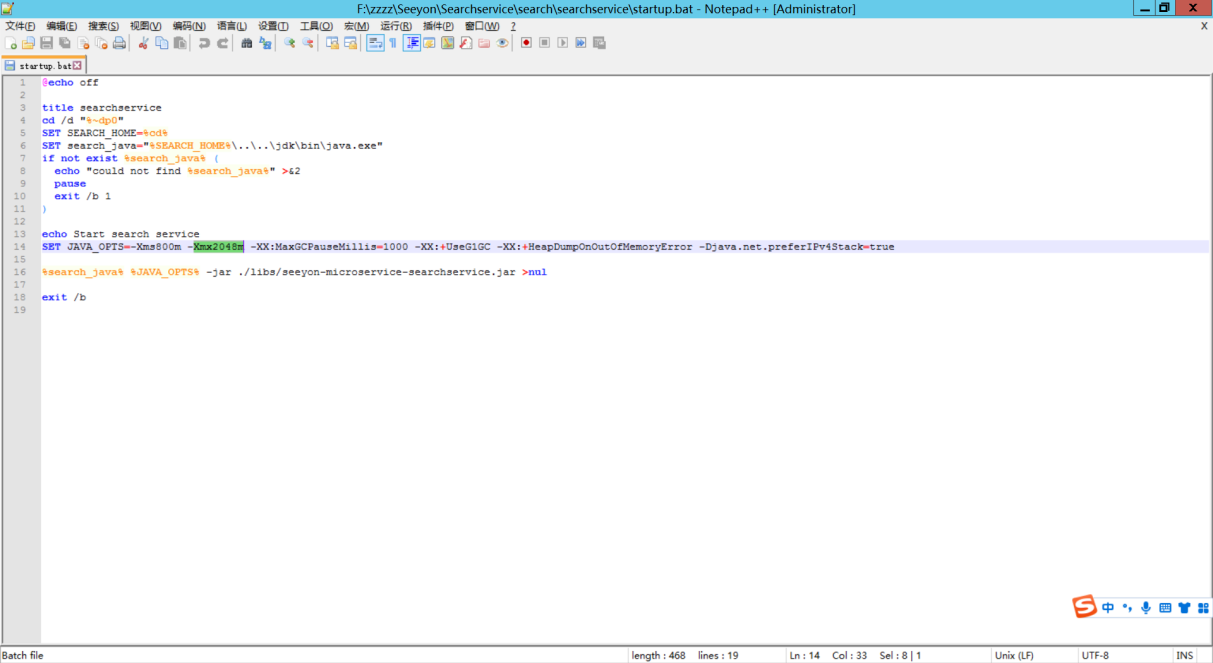Click the Undo arrow icon
This screenshot has height=663, width=1213.
pyautogui.click(x=204, y=43)
